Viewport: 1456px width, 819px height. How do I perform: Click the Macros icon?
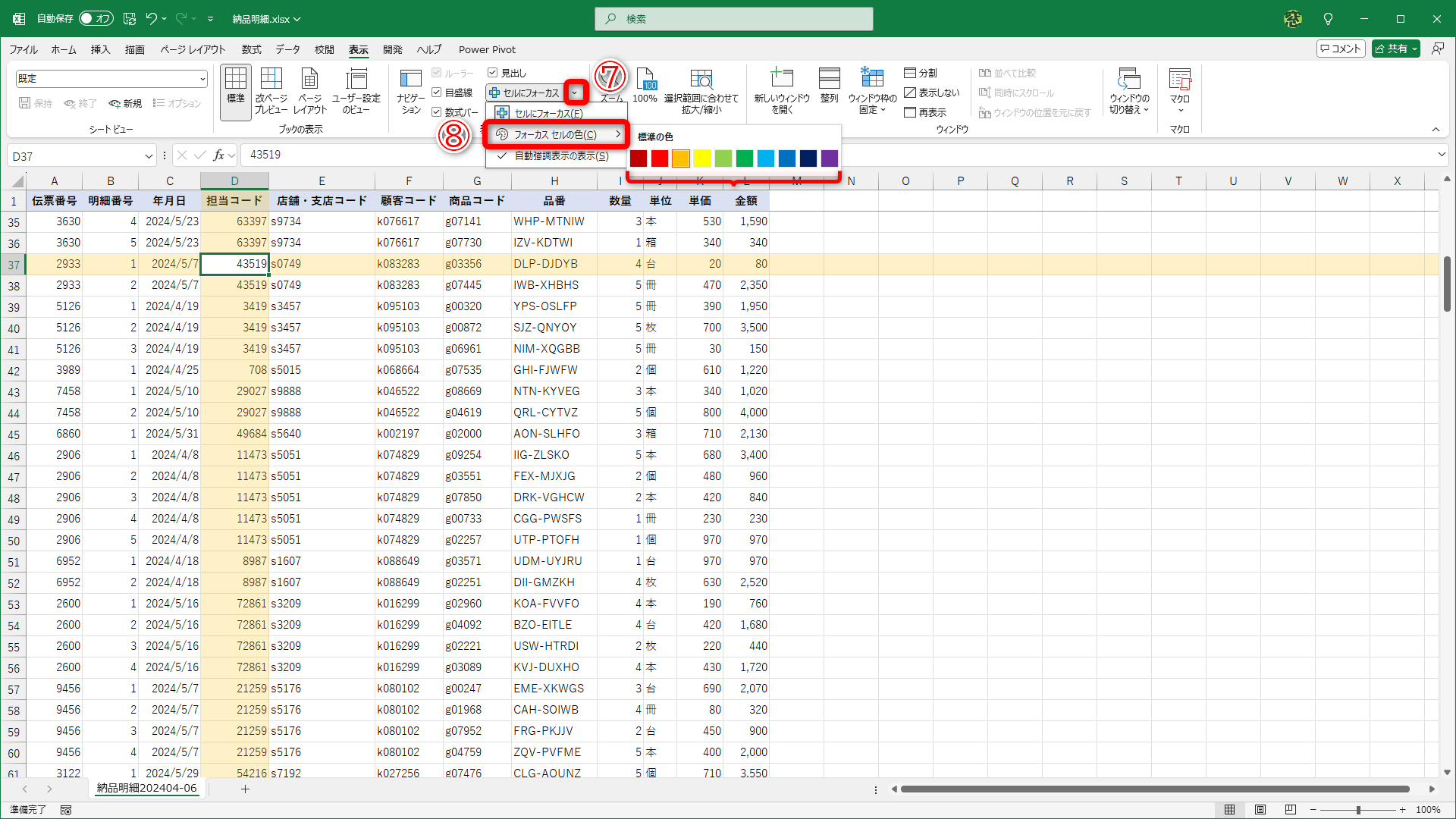(x=1179, y=85)
